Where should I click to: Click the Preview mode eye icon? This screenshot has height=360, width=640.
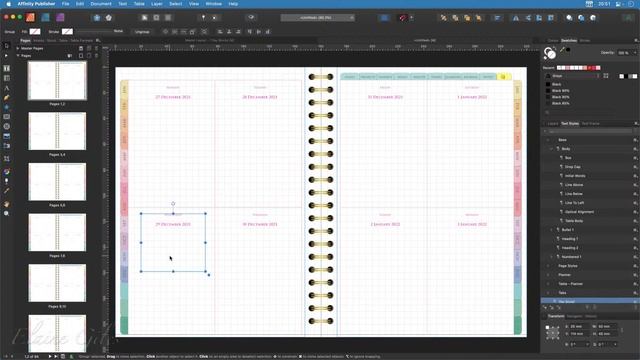(x=251, y=17)
